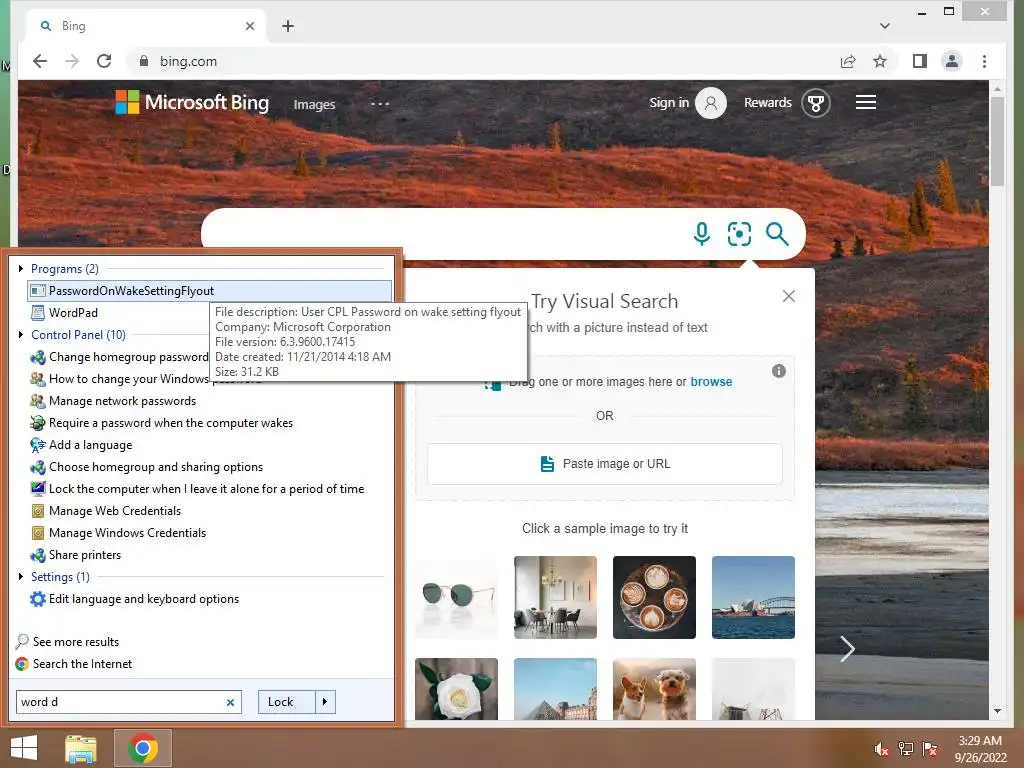This screenshot has width=1024, height=768.
Task: Bookmark this tab with star icon
Action: tap(880, 61)
